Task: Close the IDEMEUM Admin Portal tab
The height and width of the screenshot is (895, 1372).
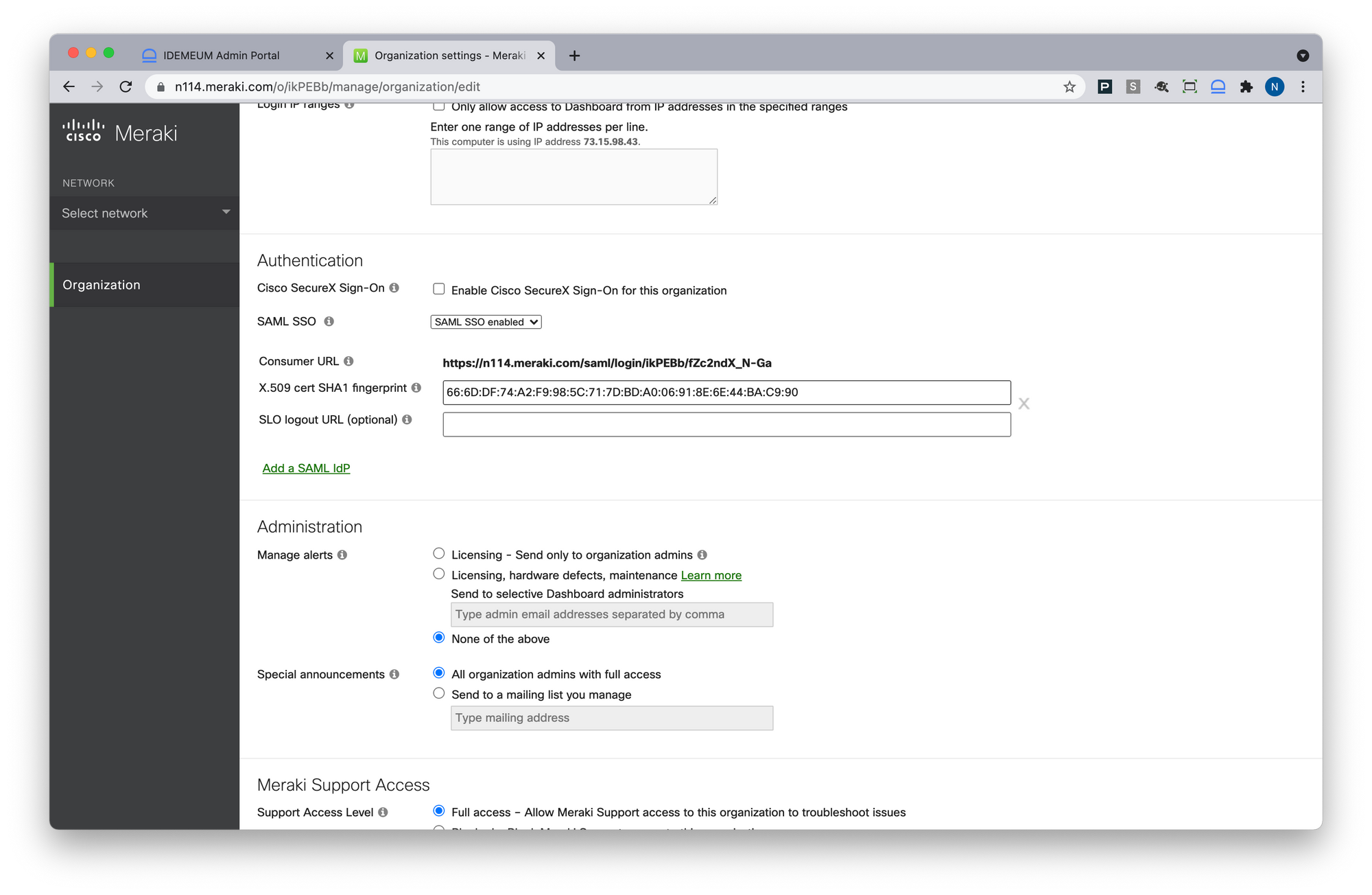Action: click(x=329, y=56)
